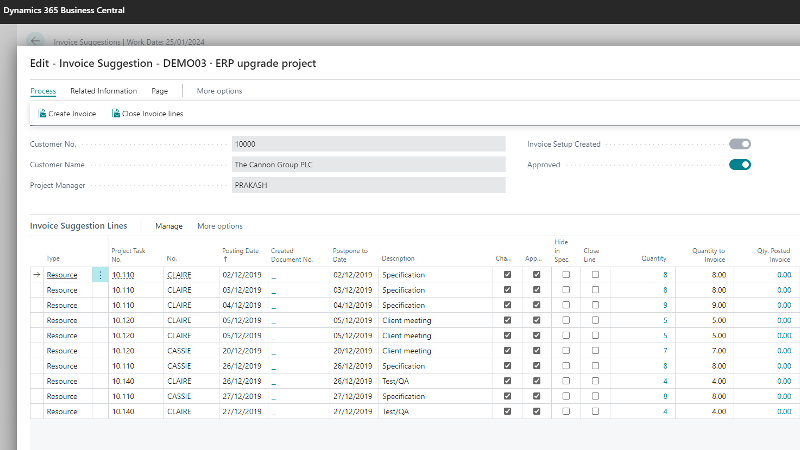This screenshot has width=800, height=450.
Task: Check Hide in Spec on 02/12/2019 line
Action: click(566, 274)
